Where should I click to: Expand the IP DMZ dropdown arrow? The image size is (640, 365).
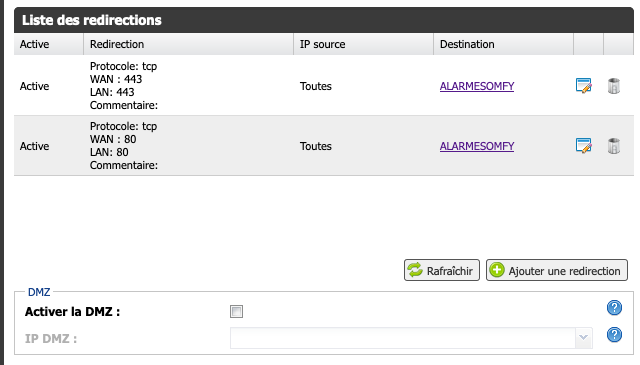click(x=584, y=338)
